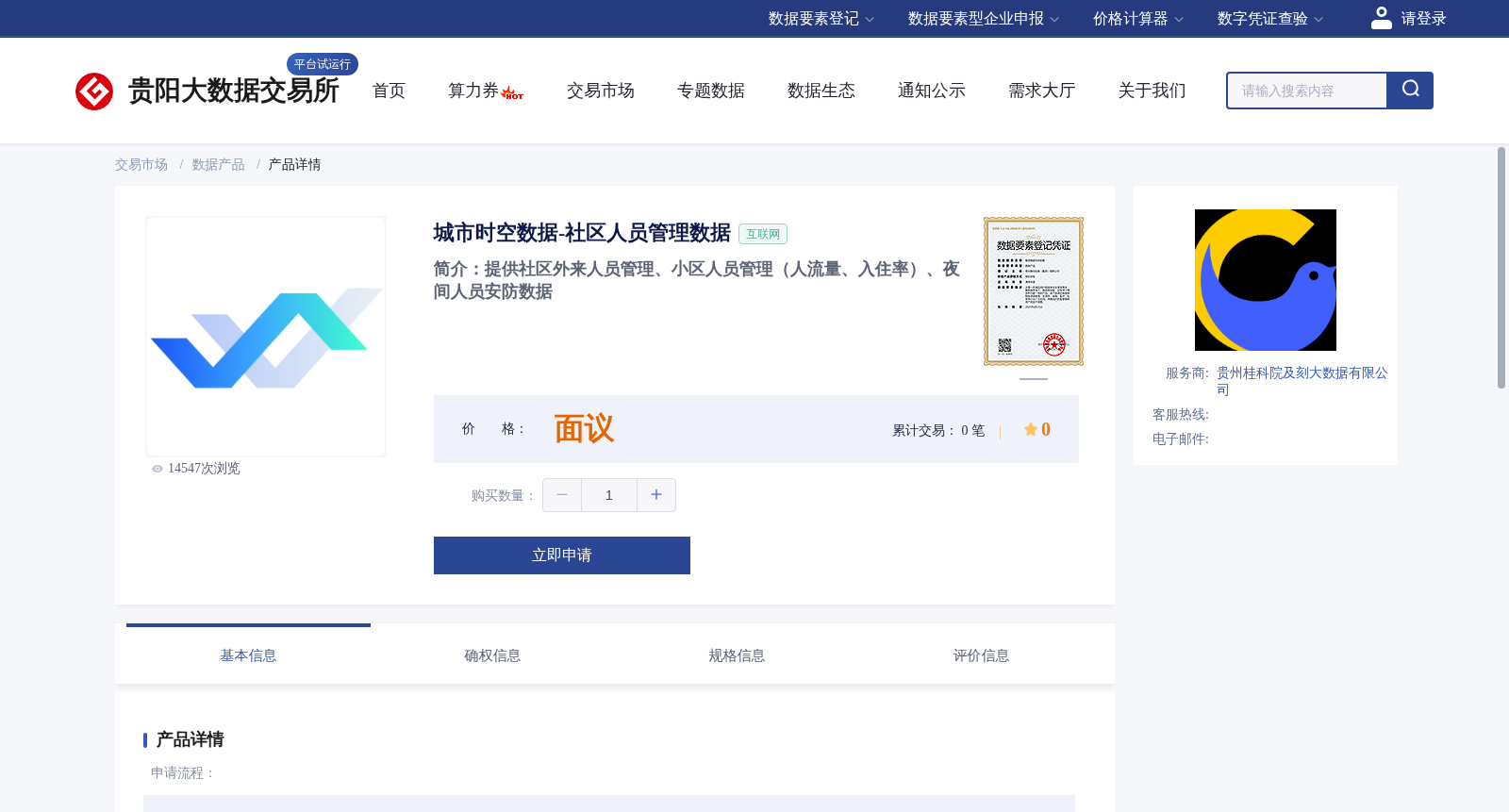
Task: Click the 立即申请 button
Action: point(562,555)
